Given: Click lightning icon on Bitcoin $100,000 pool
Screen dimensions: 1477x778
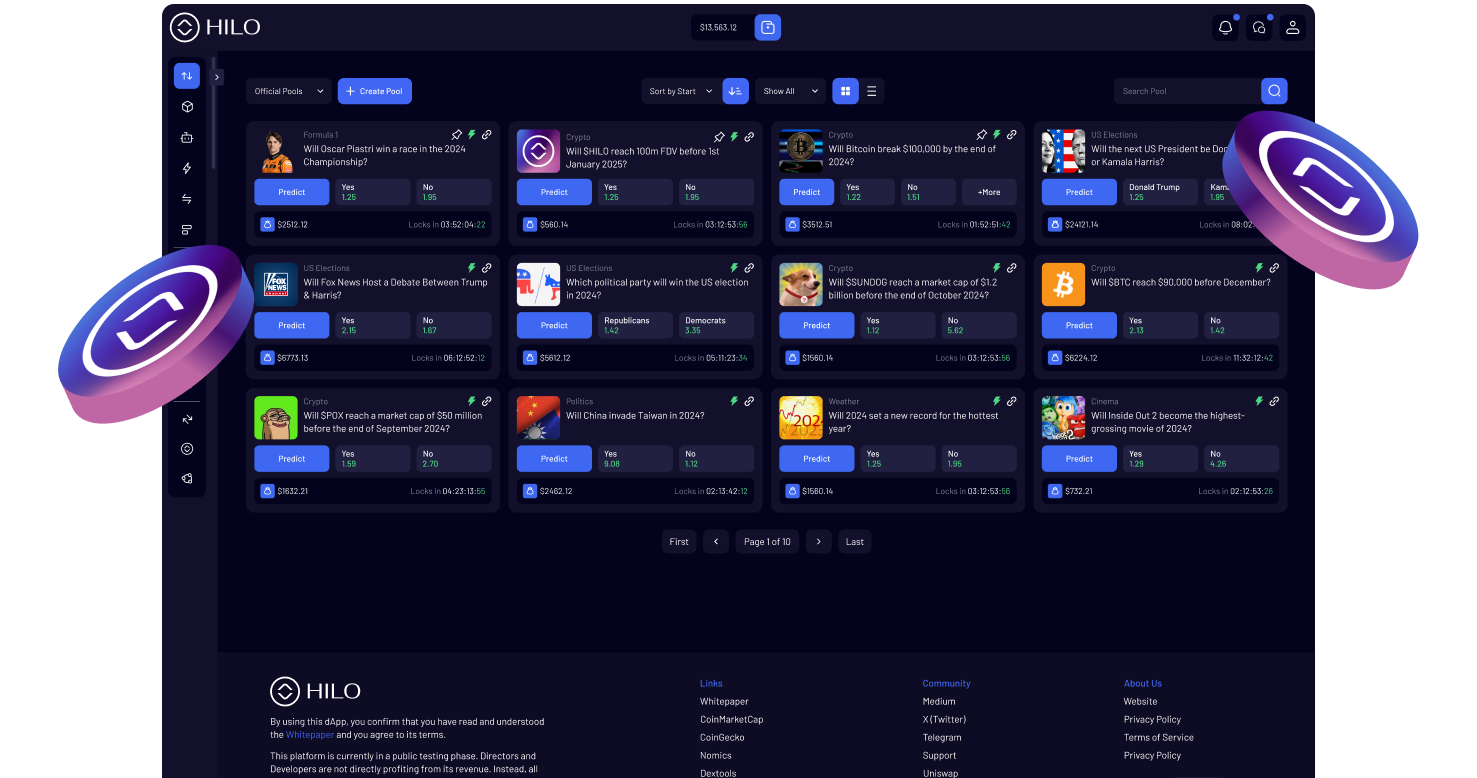Looking at the screenshot, I should [997, 135].
